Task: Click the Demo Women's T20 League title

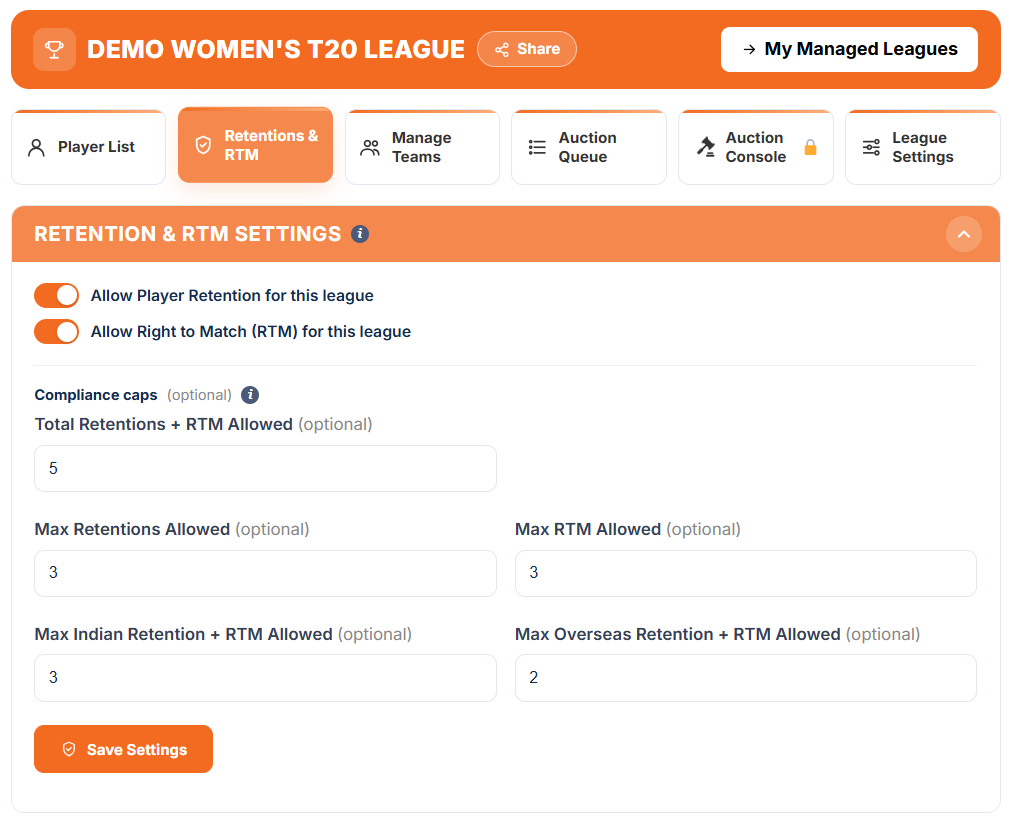Action: click(x=276, y=49)
